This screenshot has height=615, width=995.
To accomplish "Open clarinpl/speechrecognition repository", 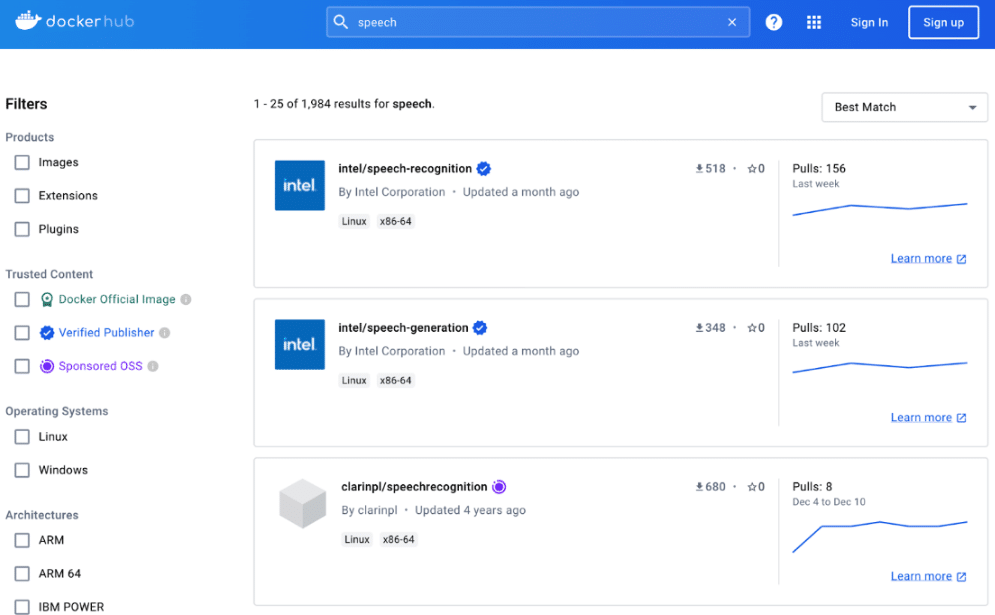I will (x=414, y=487).
